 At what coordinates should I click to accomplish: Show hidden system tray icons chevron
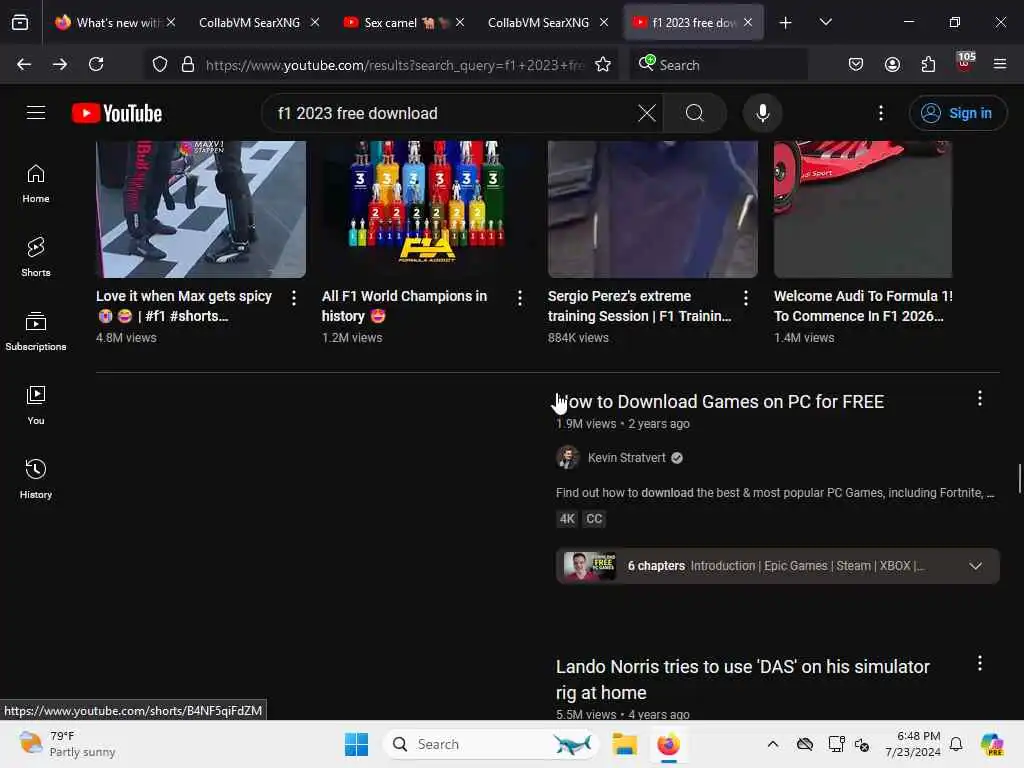click(x=773, y=744)
